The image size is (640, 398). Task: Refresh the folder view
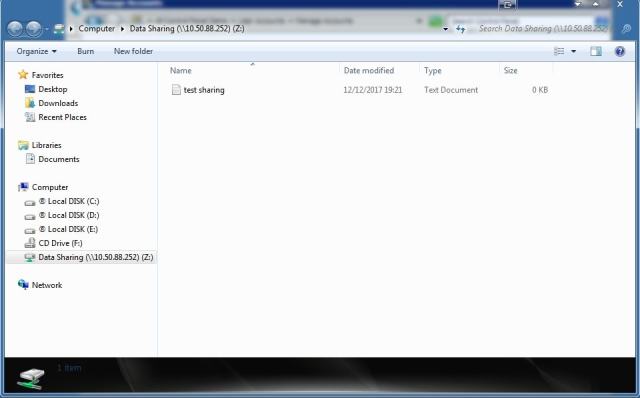click(460, 29)
